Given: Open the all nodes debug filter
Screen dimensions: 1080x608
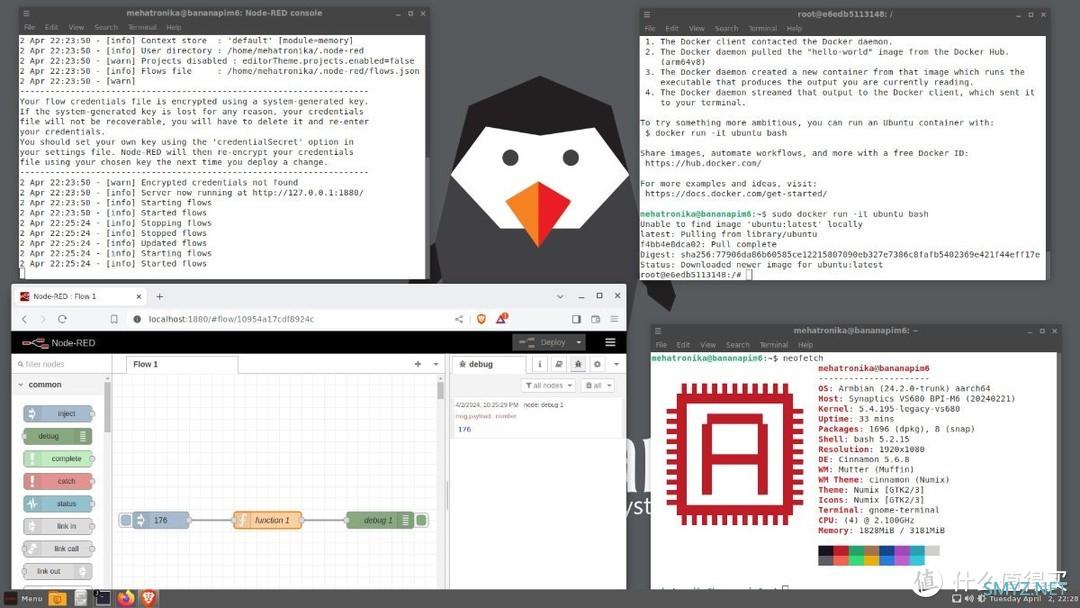Looking at the screenshot, I should click(x=548, y=386).
